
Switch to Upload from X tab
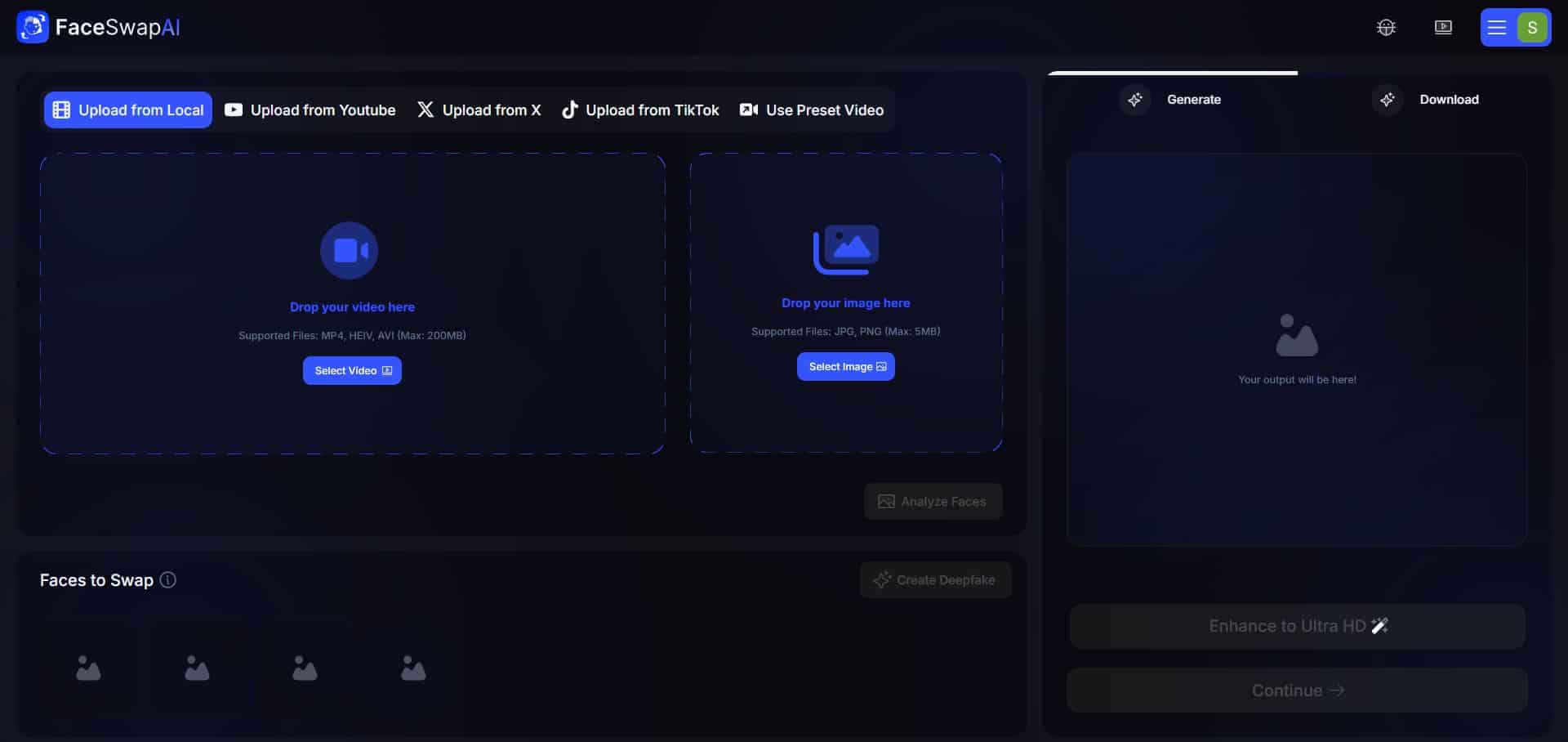point(479,110)
